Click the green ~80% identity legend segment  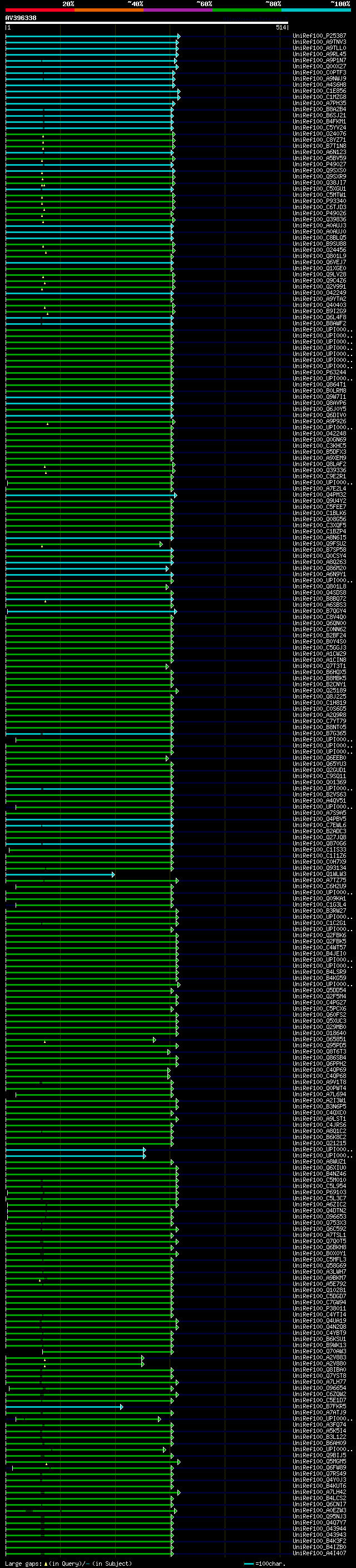pyautogui.click(x=247, y=10)
